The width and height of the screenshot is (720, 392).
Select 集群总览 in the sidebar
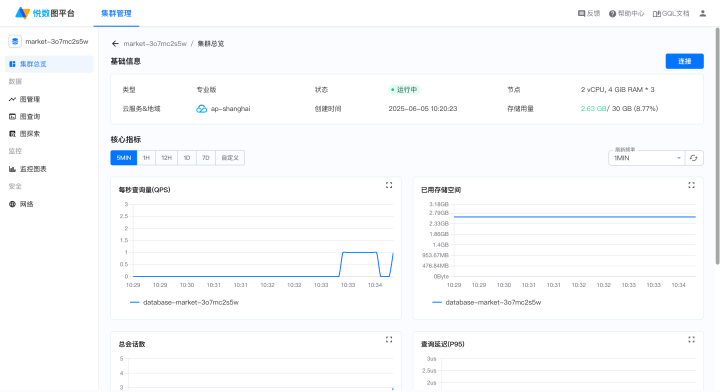[49, 64]
